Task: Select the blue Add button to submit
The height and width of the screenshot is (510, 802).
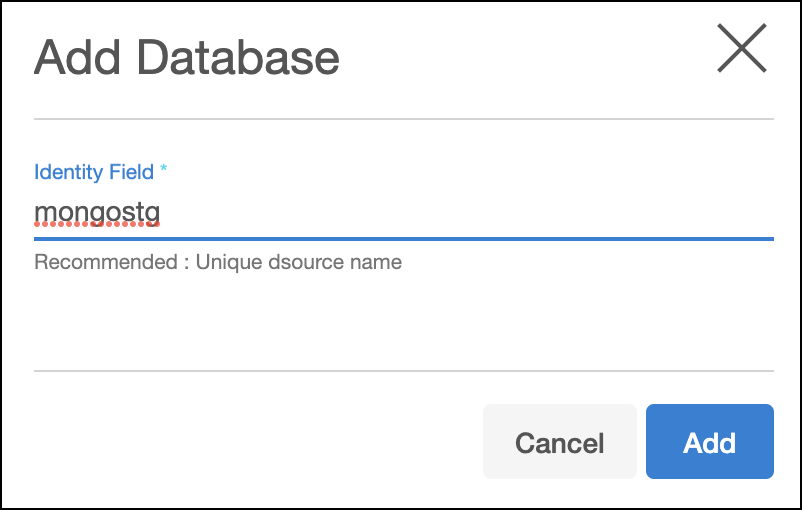Action: pos(709,442)
